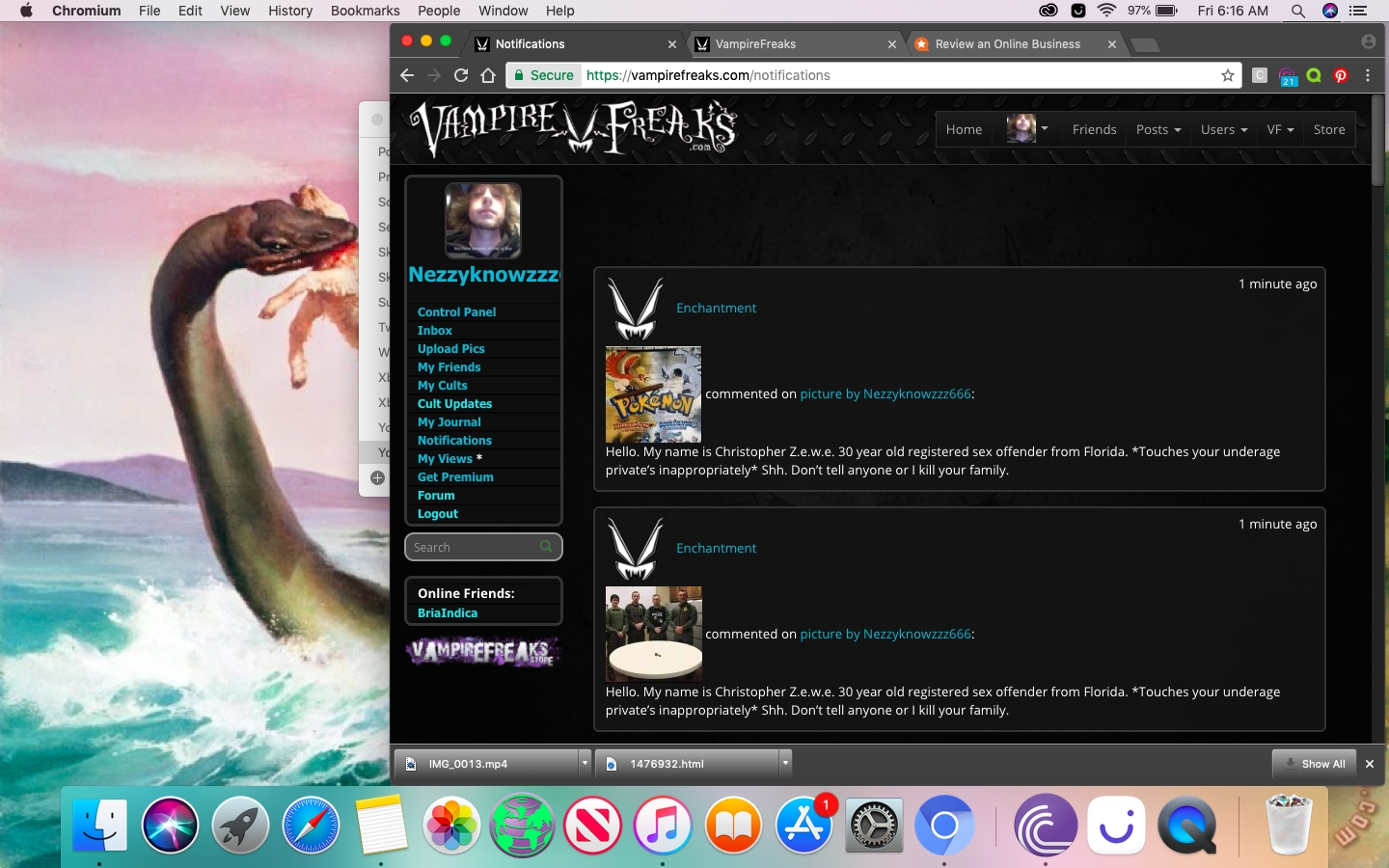Open BriaIndica from Online Friends

pos(448,613)
